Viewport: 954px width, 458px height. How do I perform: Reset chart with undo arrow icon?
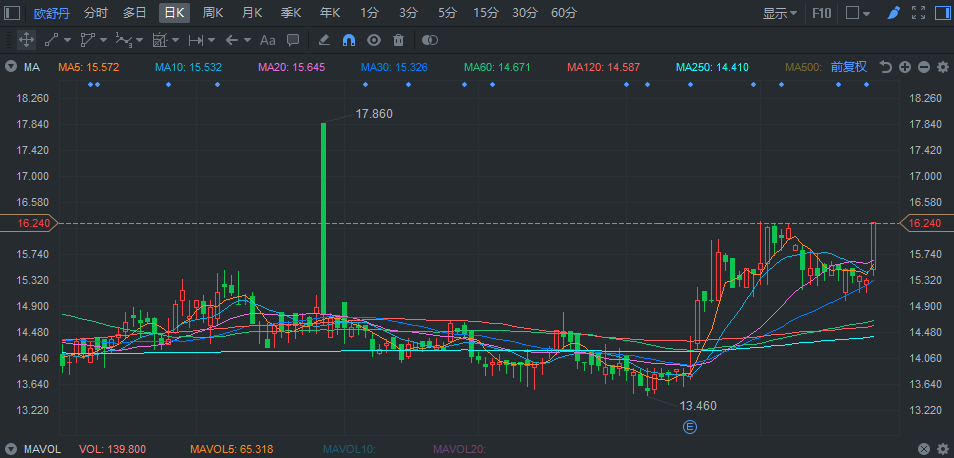[886, 67]
